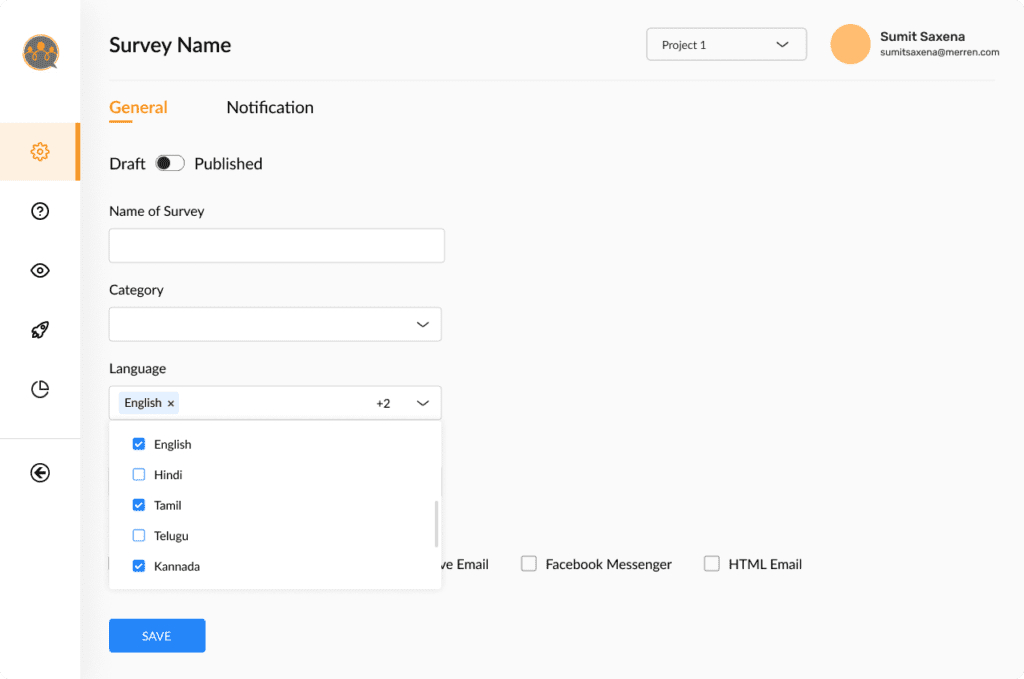
Task: Click the Draft label
Action: (127, 163)
